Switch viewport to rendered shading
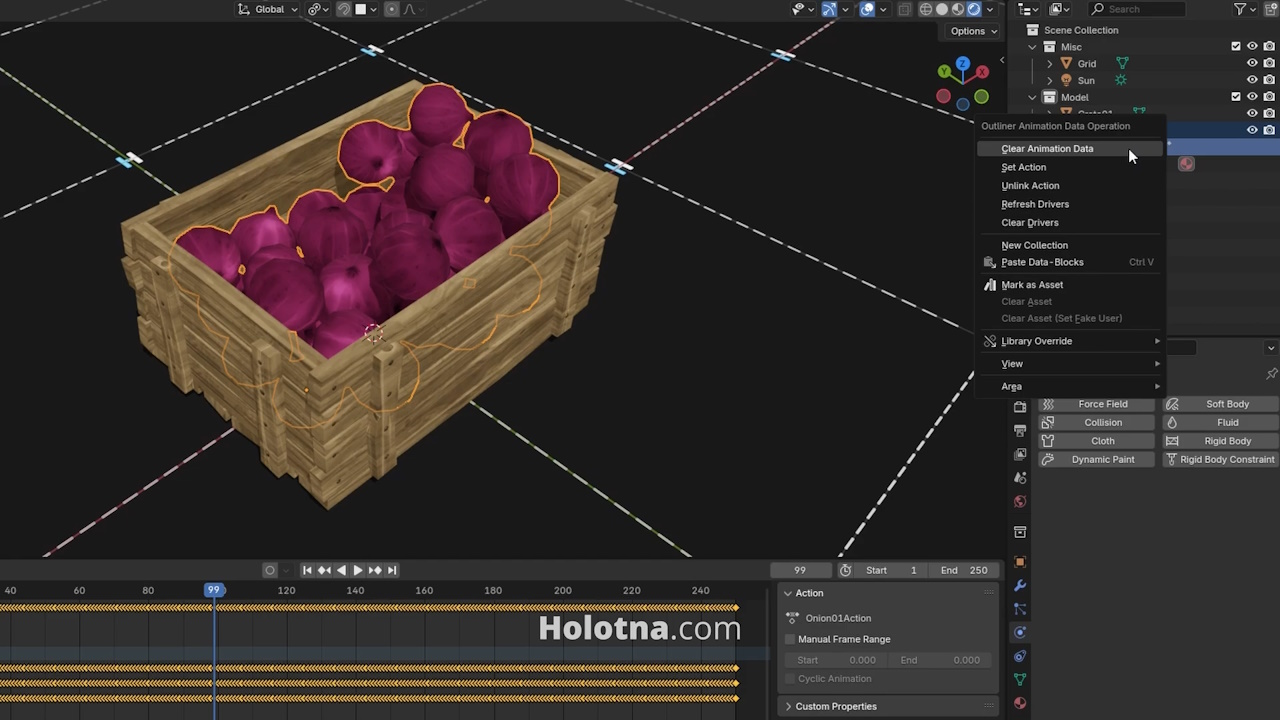The height and width of the screenshot is (720, 1280). click(x=974, y=9)
